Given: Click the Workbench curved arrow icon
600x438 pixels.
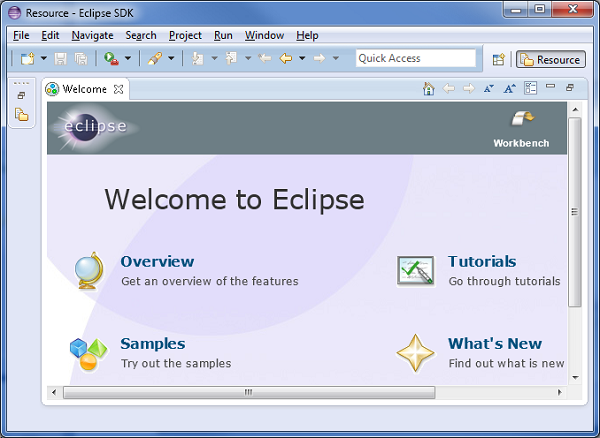Looking at the screenshot, I should pyautogui.click(x=522, y=118).
